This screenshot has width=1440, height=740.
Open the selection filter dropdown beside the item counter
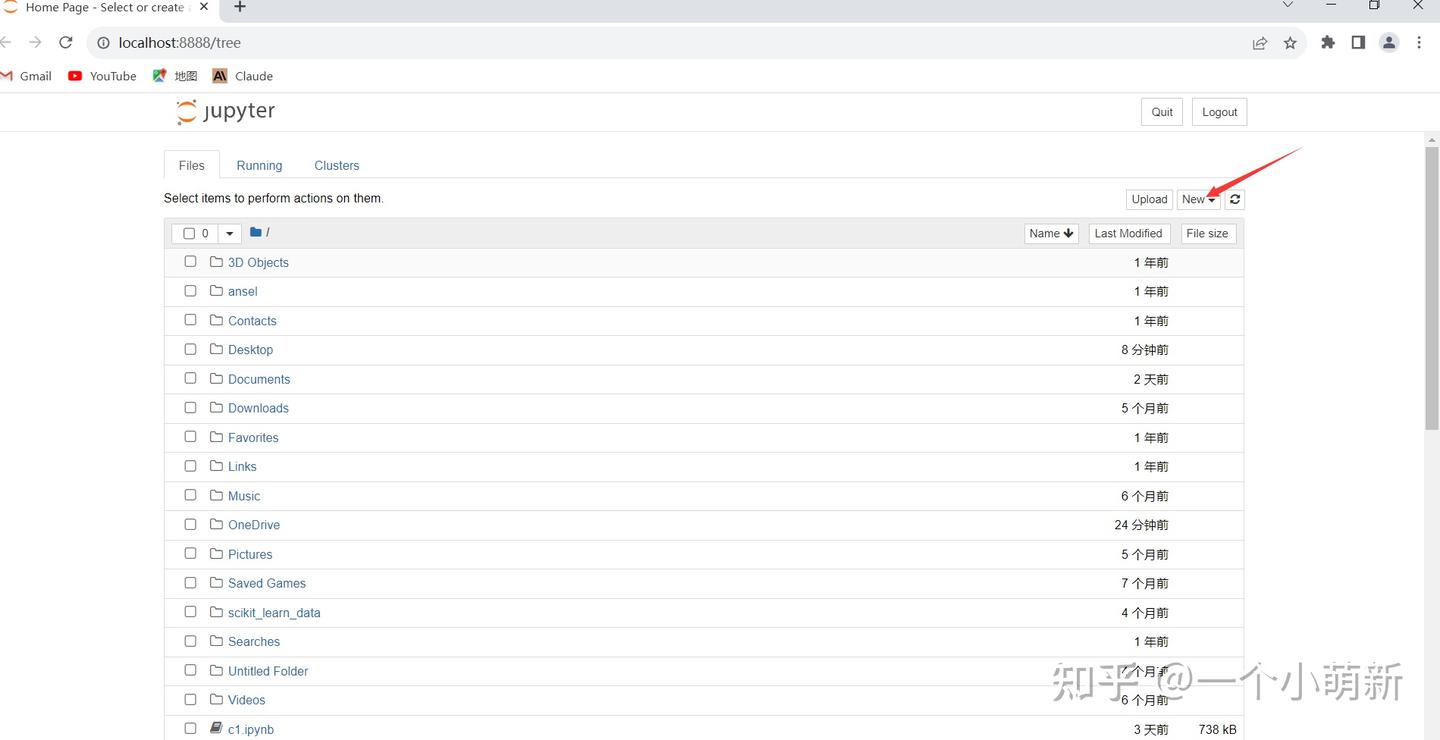point(228,233)
